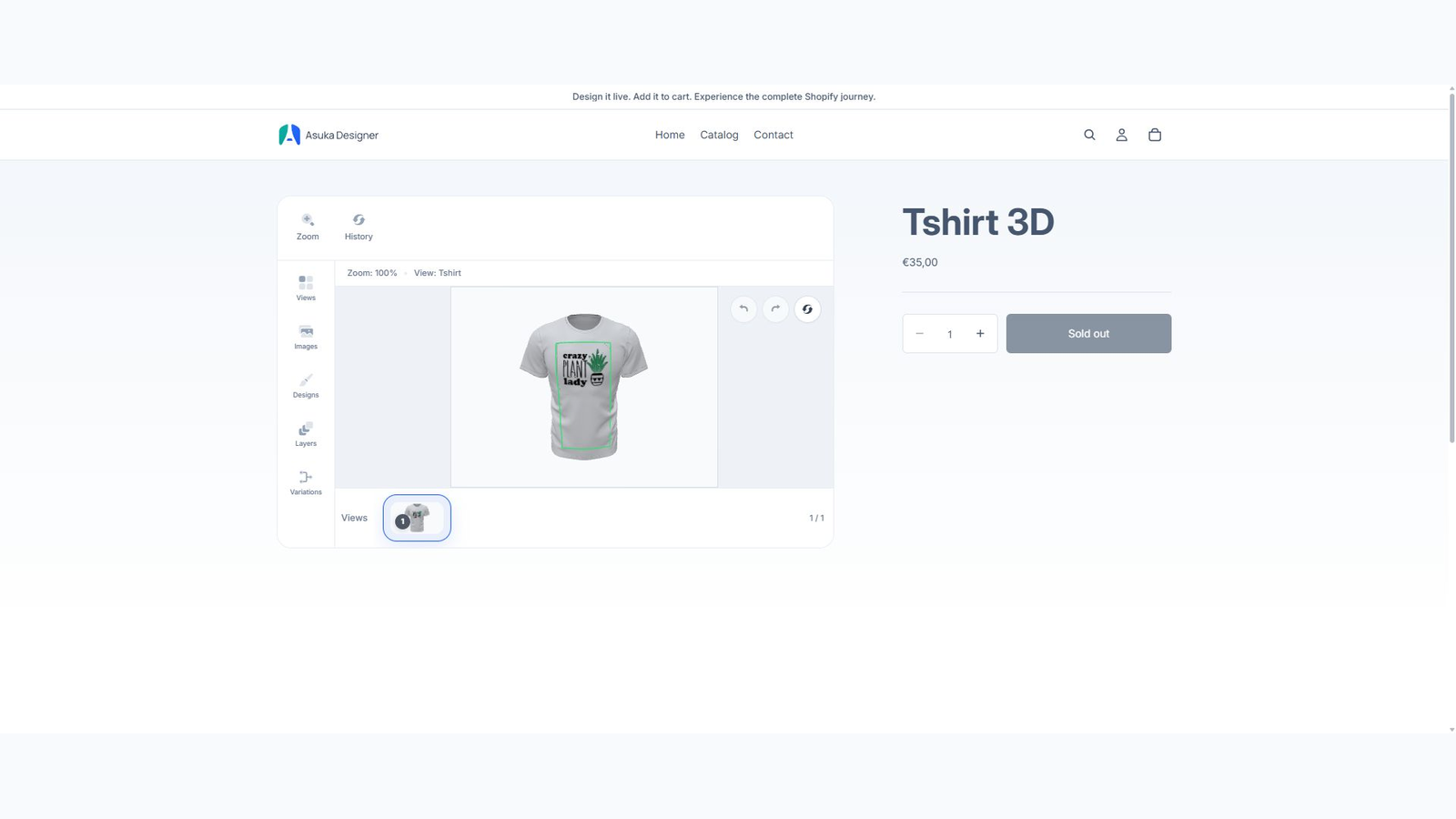Open the site search icon
Image resolution: width=1456 pixels, height=819 pixels.
(1089, 135)
